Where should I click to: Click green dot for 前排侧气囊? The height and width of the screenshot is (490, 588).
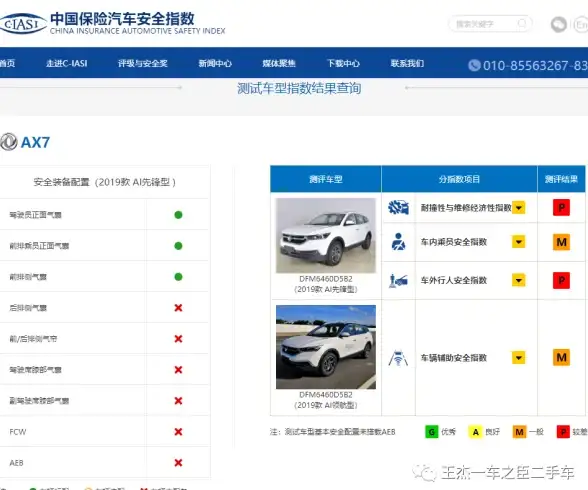click(x=178, y=277)
